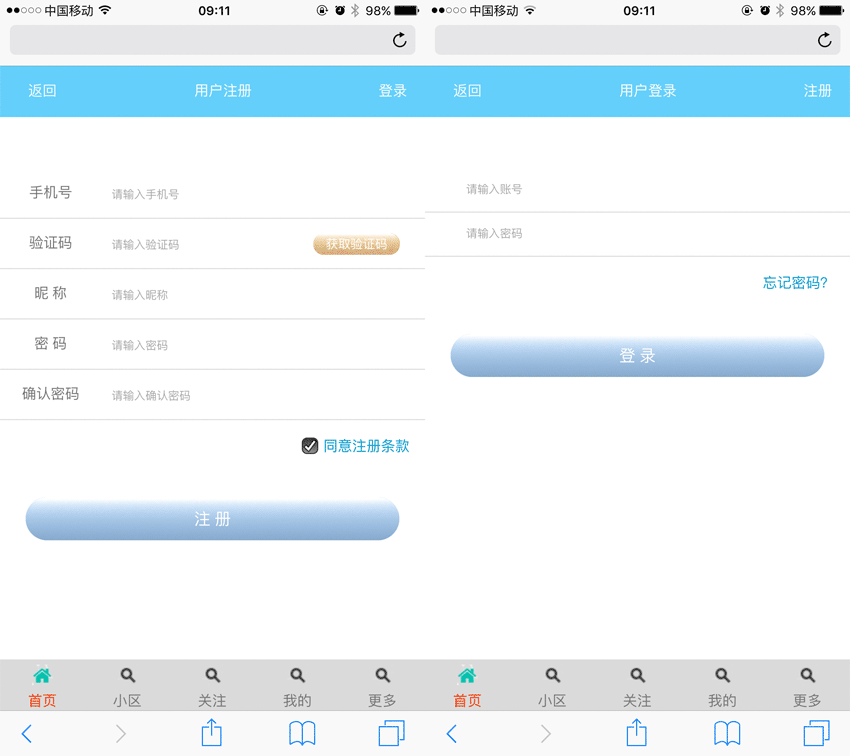The height and width of the screenshot is (756, 850).
Task: Tap 小区 search icon on login screen
Action: coord(552,677)
